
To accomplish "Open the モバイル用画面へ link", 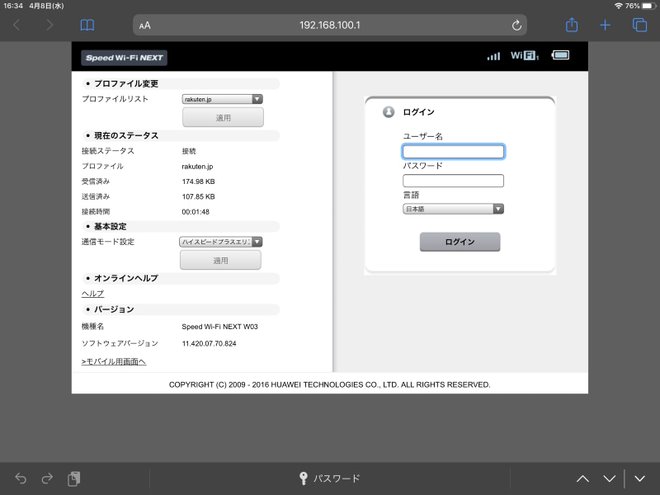I will click(x=114, y=361).
